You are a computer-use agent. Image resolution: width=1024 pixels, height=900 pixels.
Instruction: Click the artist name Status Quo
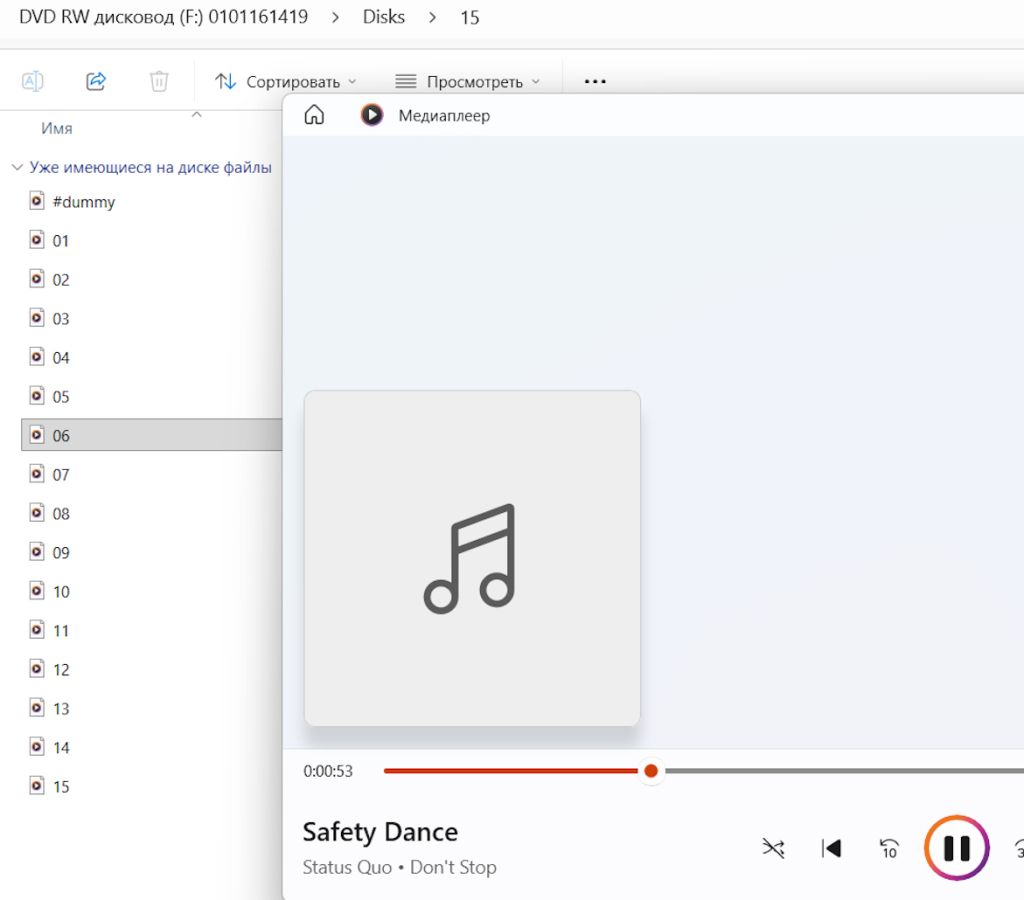point(347,867)
